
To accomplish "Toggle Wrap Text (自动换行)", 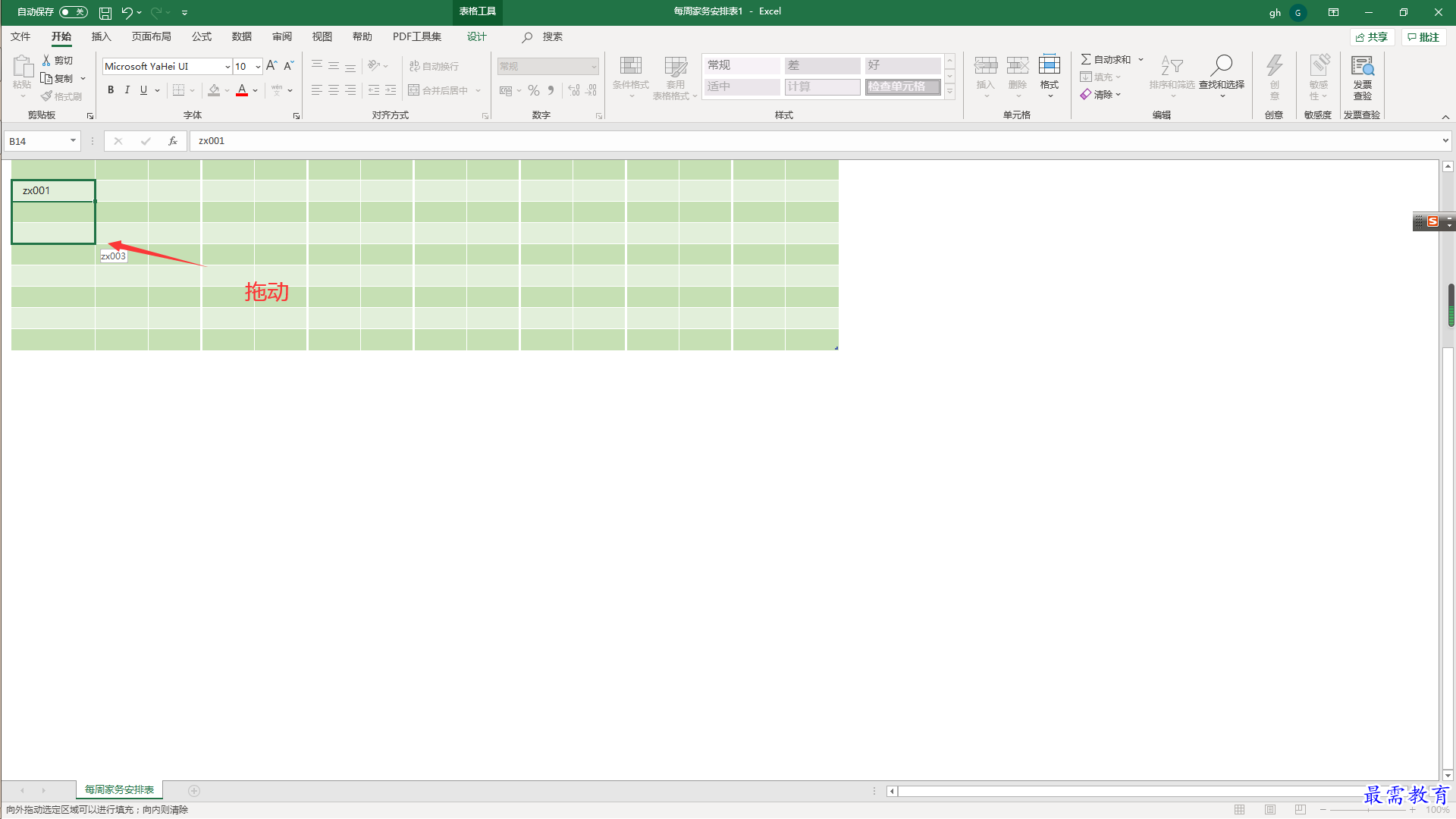I will tap(435, 66).
